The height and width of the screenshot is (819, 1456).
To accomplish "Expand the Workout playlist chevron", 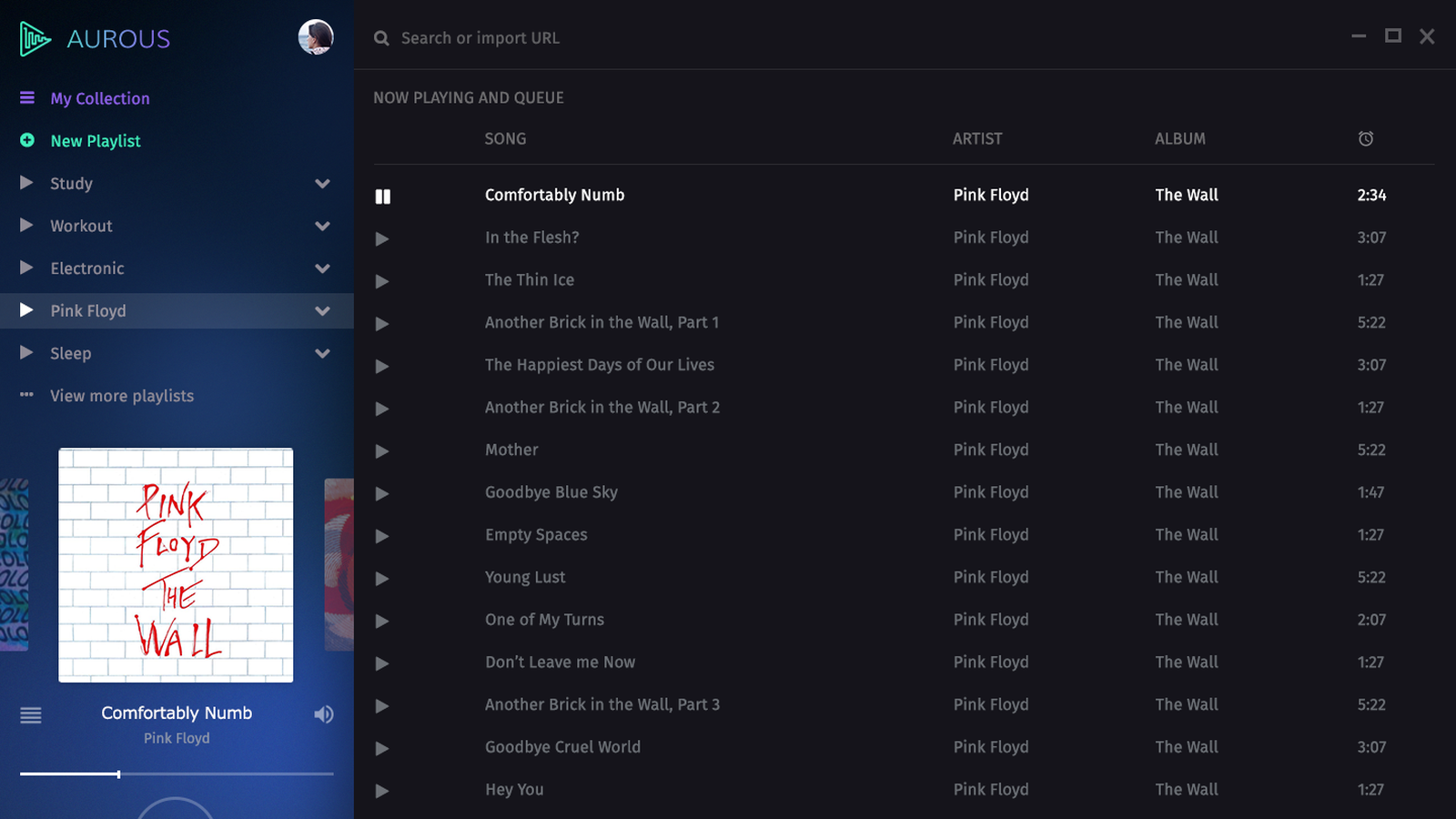I will pyautogui.click(x=322, y=226).
